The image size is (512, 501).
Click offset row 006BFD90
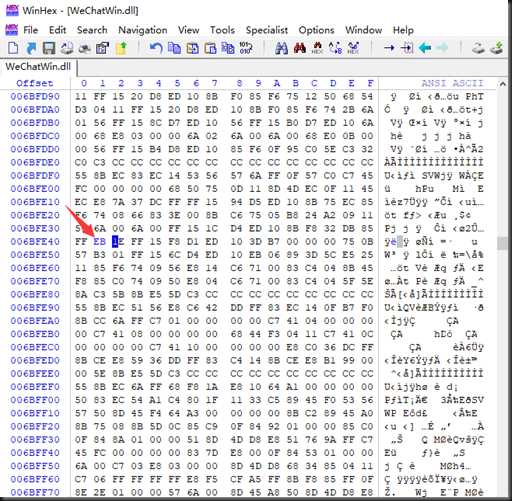click(35, 97)
